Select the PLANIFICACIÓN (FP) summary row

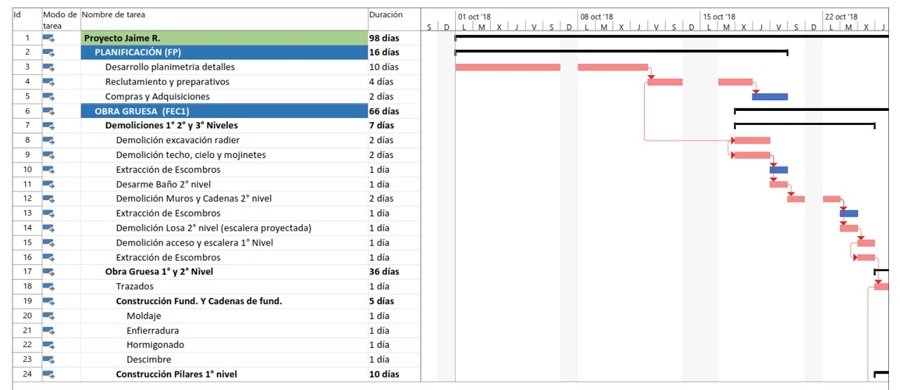pos(224,52)
